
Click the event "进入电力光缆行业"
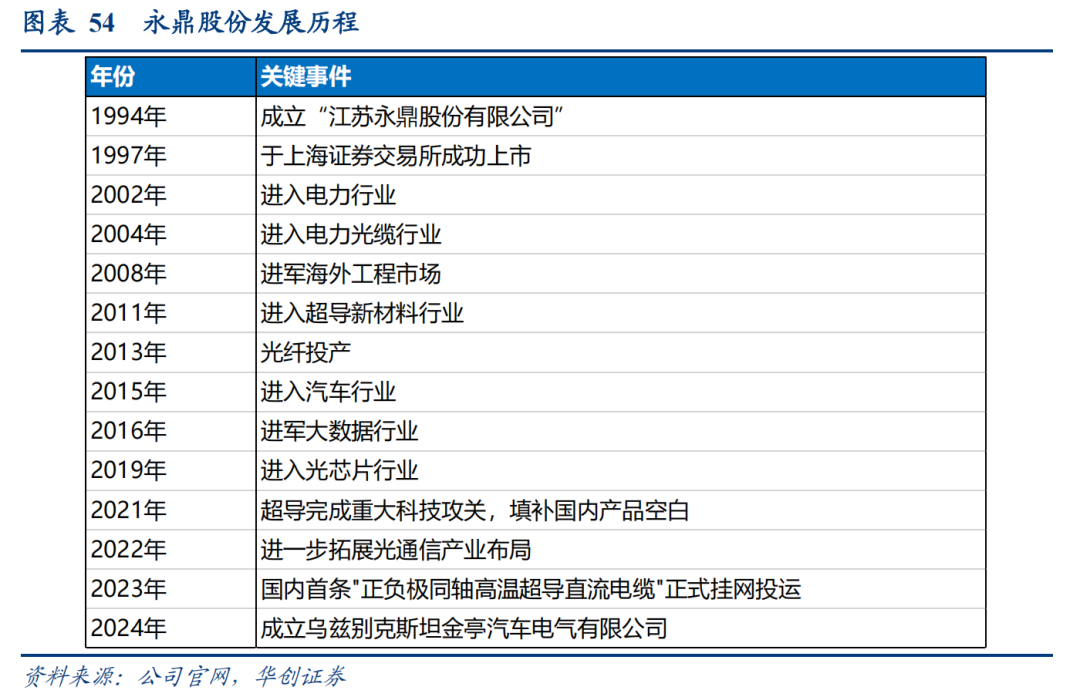point(351,235)
